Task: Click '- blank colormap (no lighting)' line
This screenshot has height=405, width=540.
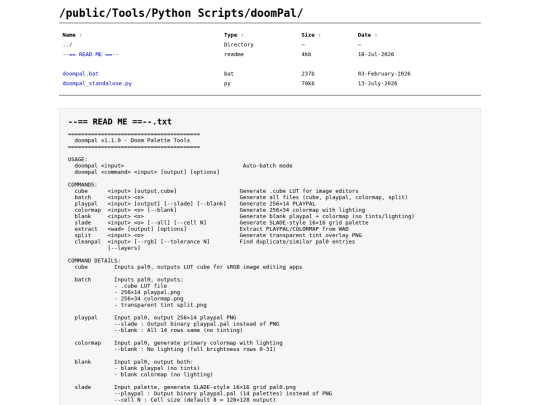Action: (164, 375)
